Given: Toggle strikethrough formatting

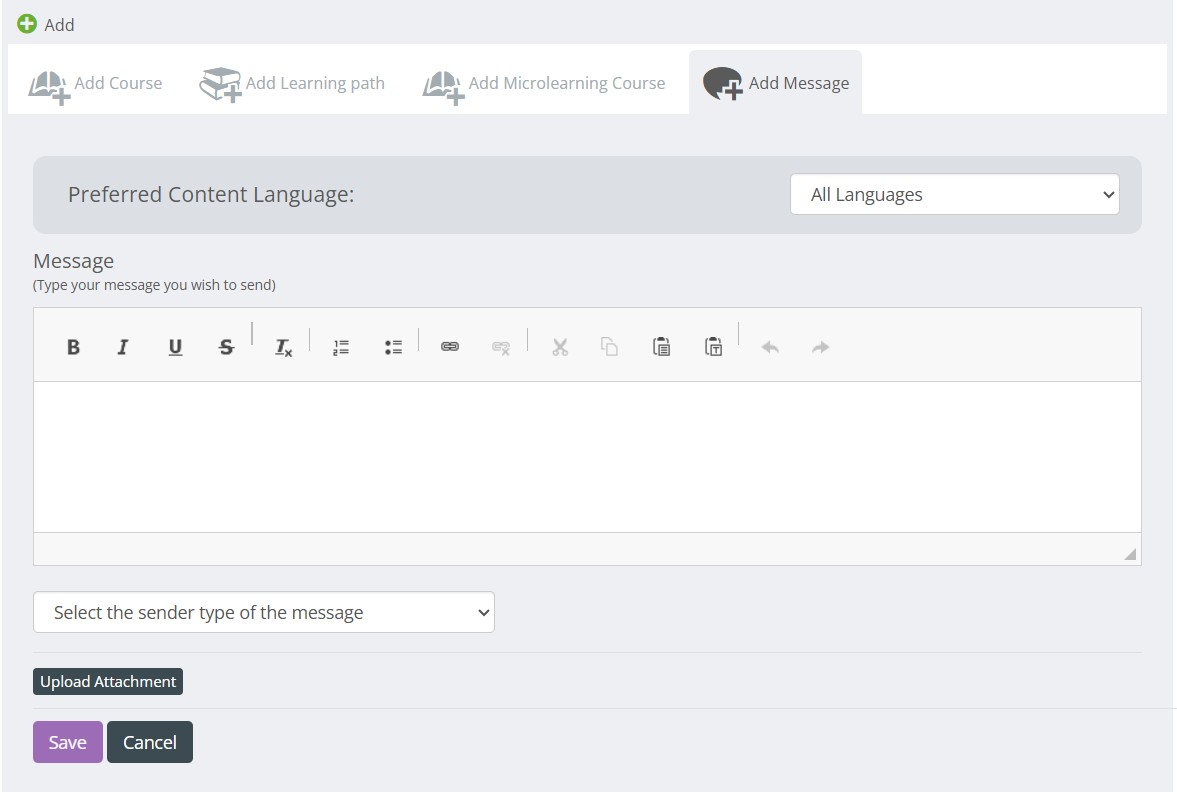Looking at the screenshot, I should point(226,347).
